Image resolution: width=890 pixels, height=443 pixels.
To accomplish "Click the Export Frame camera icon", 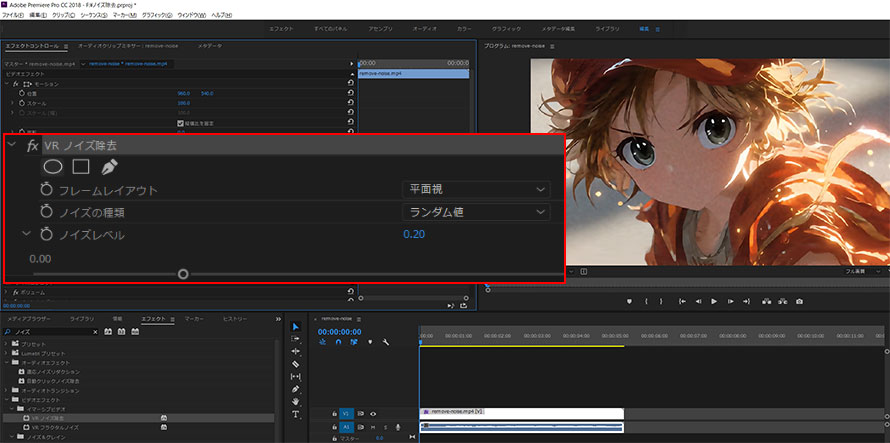I will [x=799, y=301].
